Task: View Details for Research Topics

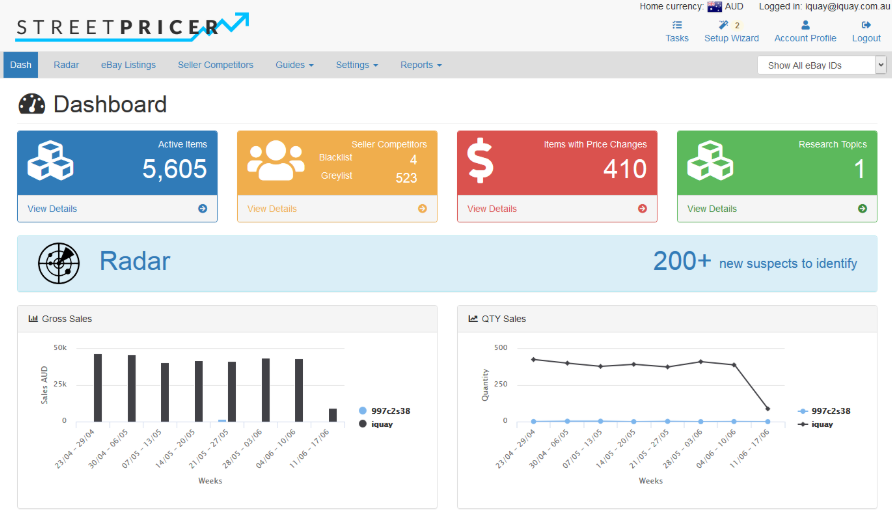Action: click(712, 209)
